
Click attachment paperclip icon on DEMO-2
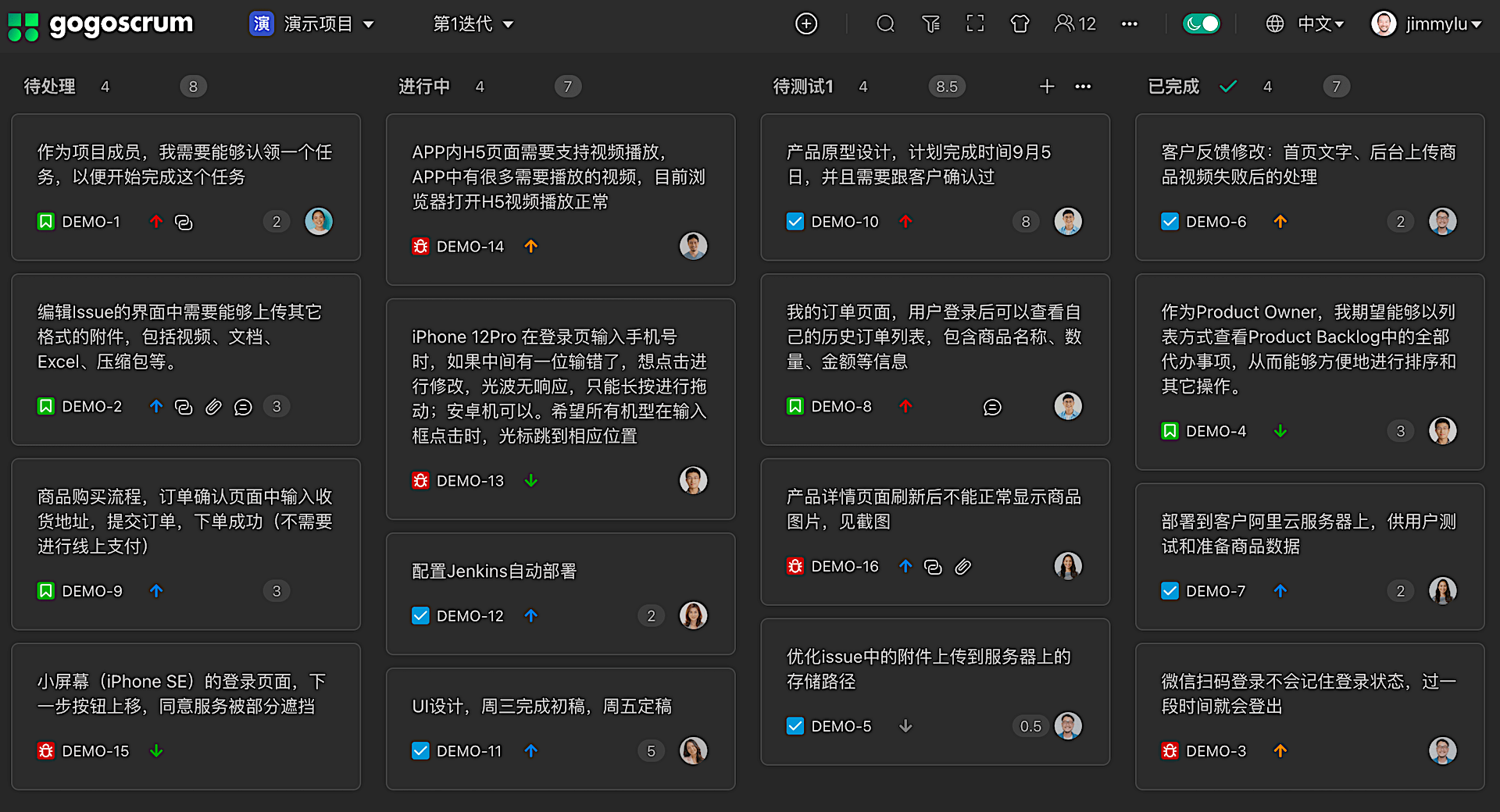tap(213, 407)
